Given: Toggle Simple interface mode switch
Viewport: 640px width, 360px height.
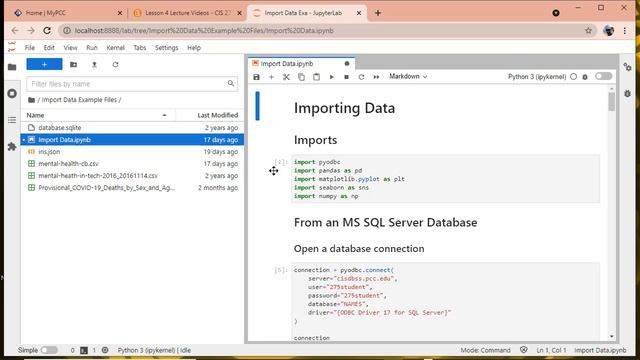Looking at the screenshot, I should click(49, 350).
